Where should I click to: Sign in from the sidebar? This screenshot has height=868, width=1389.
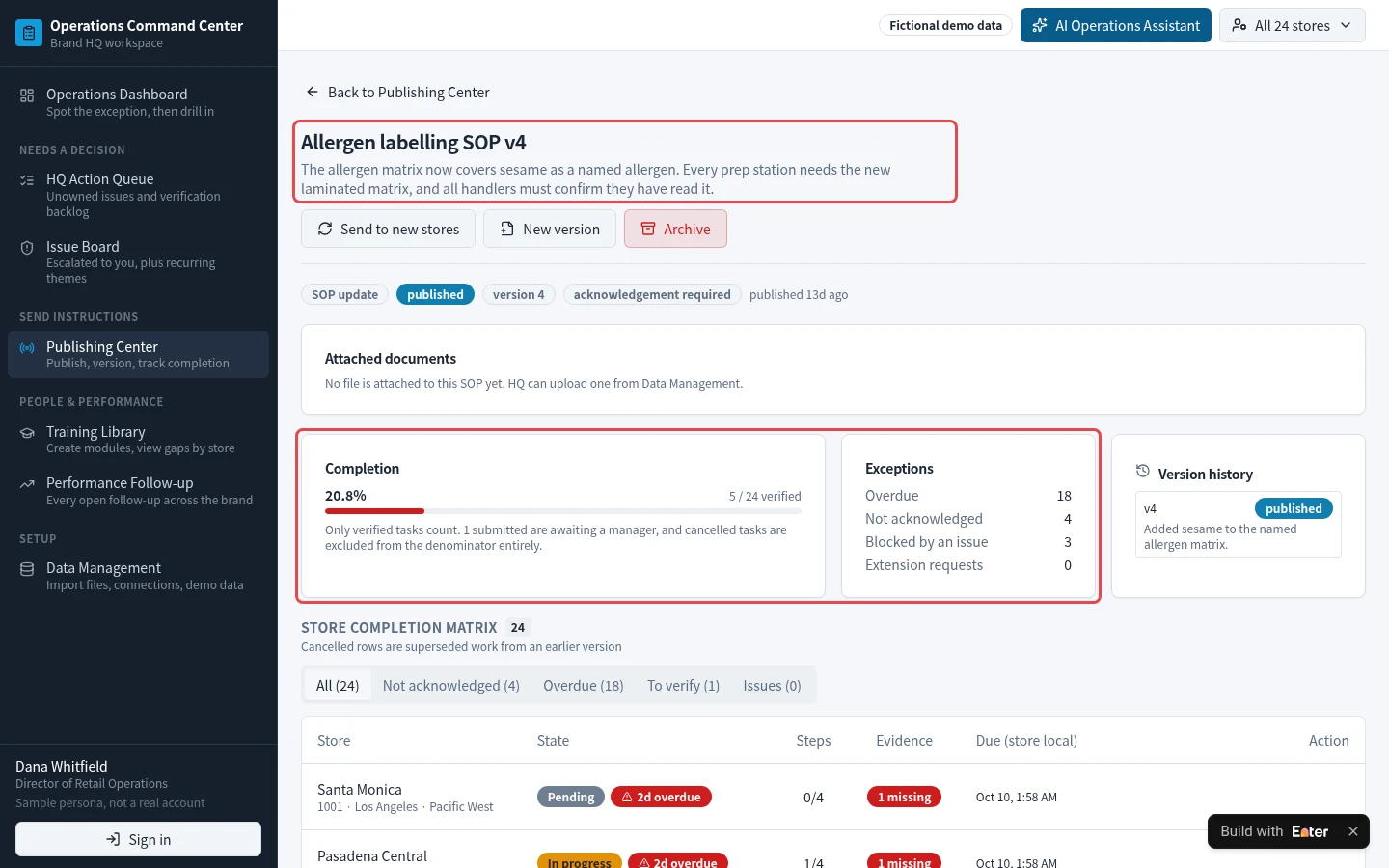point(138,839)
